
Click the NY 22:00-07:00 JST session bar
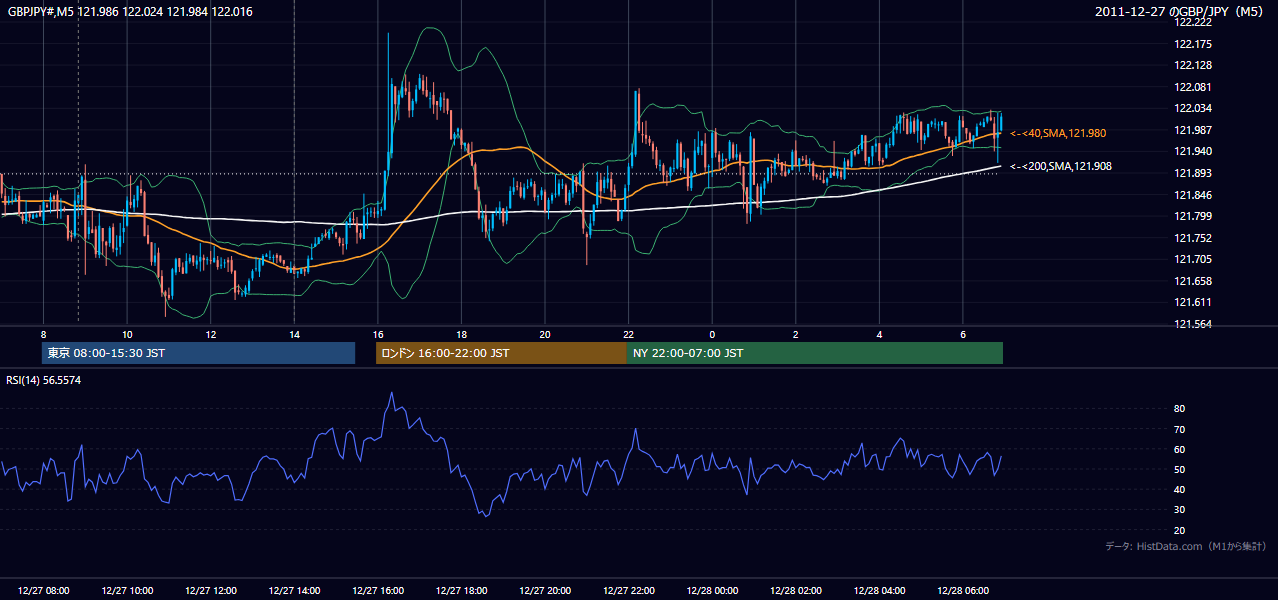815,353
